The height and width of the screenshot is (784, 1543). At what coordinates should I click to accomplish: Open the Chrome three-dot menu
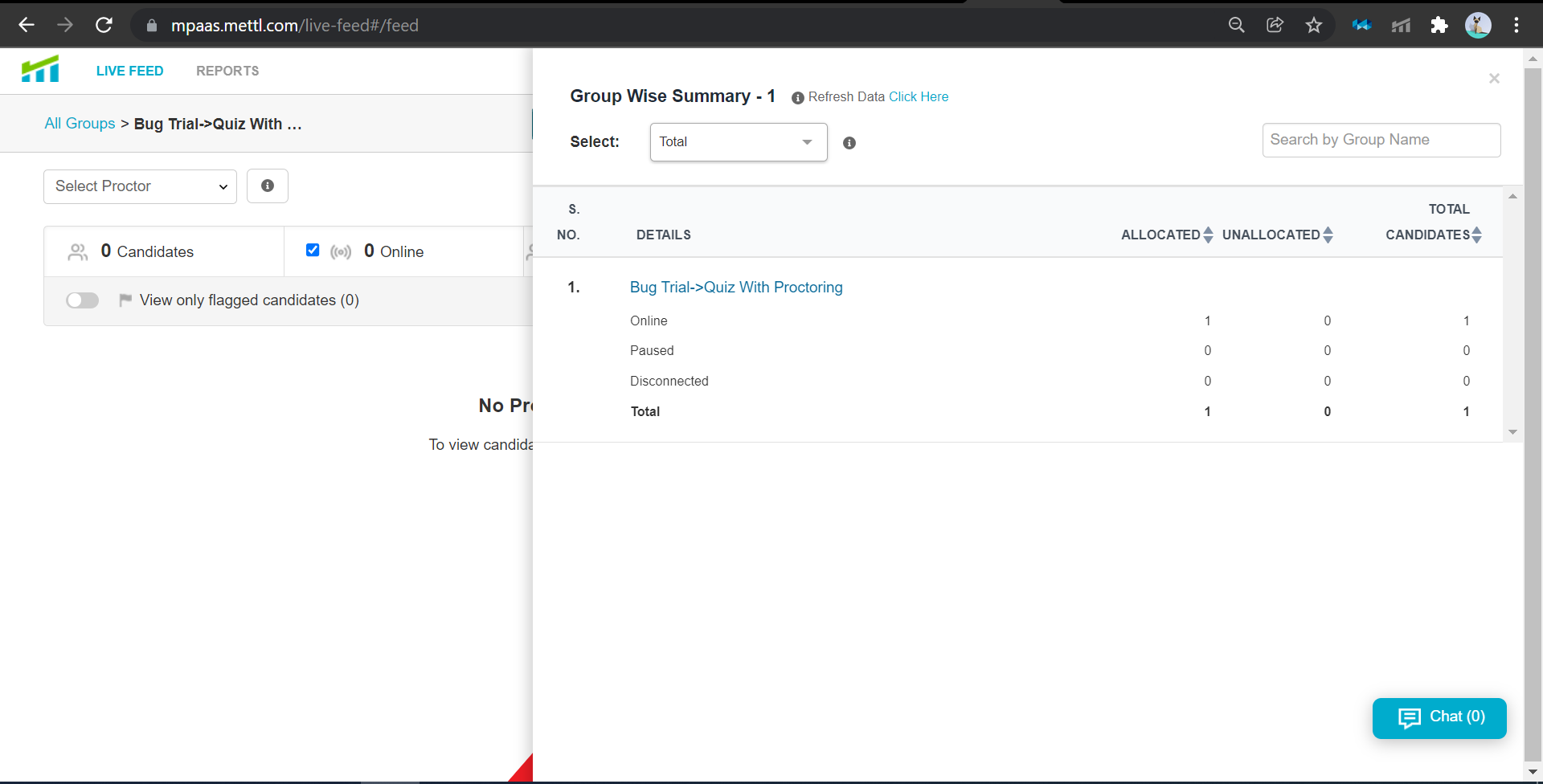(x=1516, y=25)
